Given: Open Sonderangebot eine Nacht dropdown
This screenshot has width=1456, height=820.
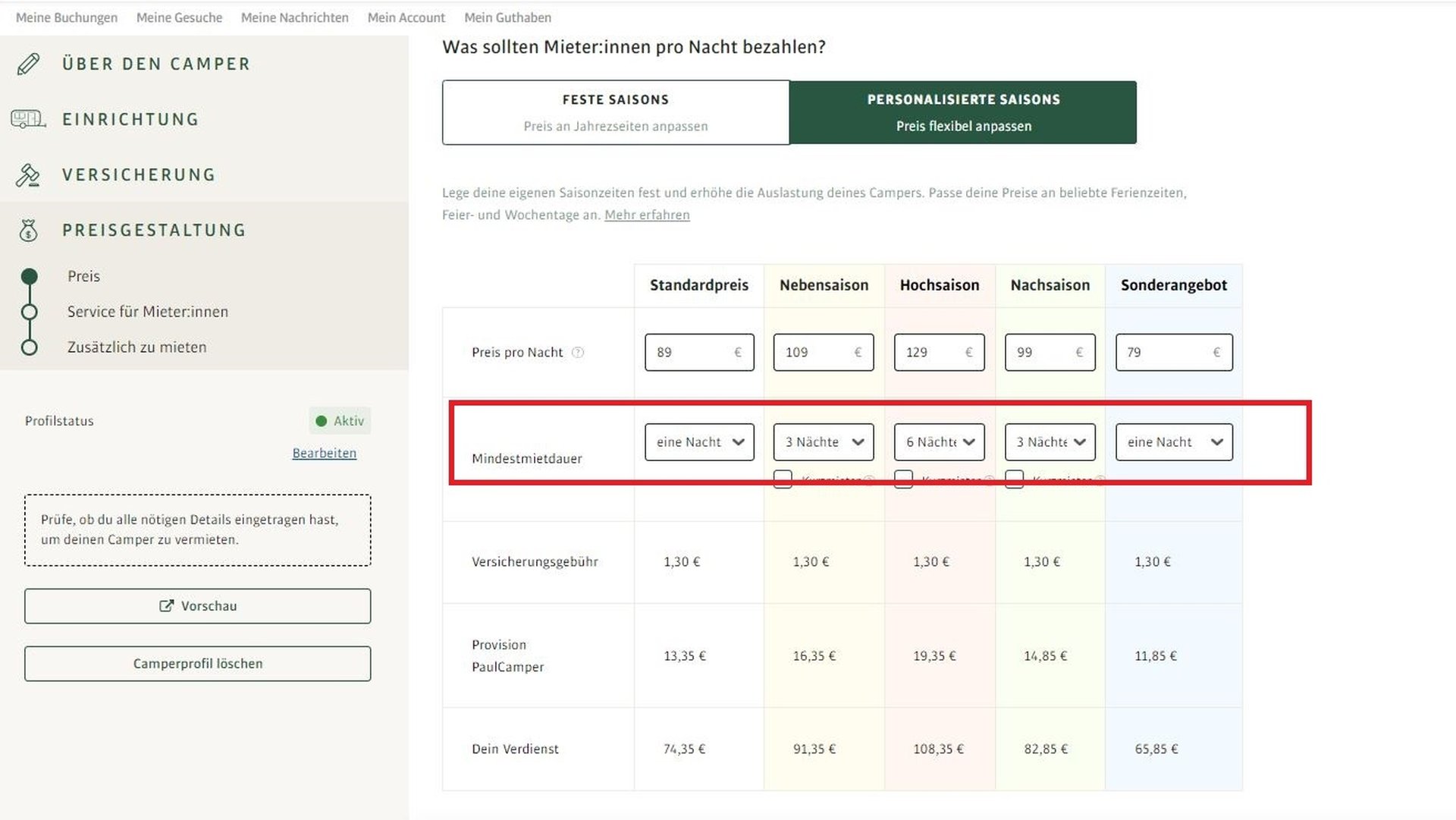Looking at the screenshot, I should pos(1174,442).
